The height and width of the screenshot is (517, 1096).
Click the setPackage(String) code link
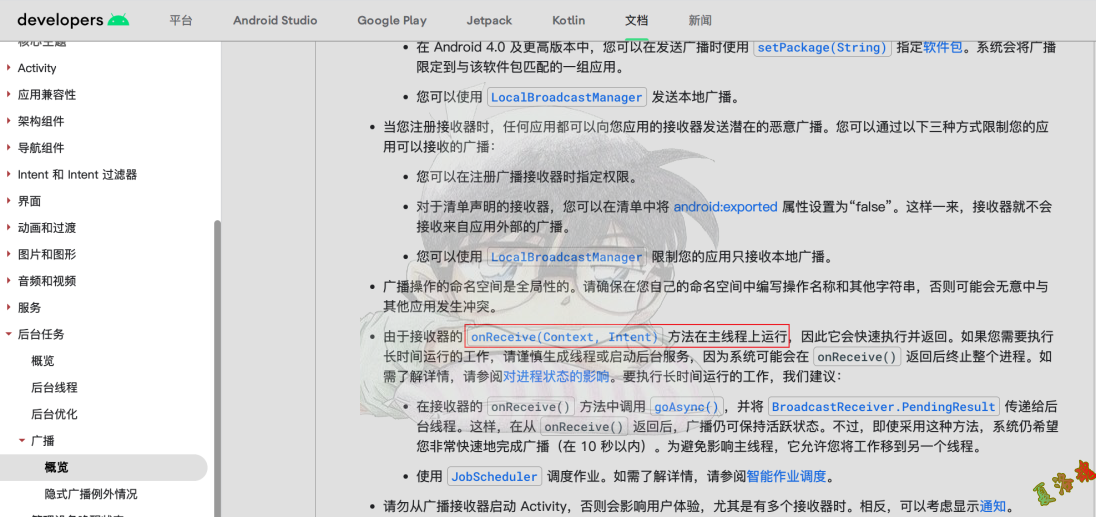822,47
